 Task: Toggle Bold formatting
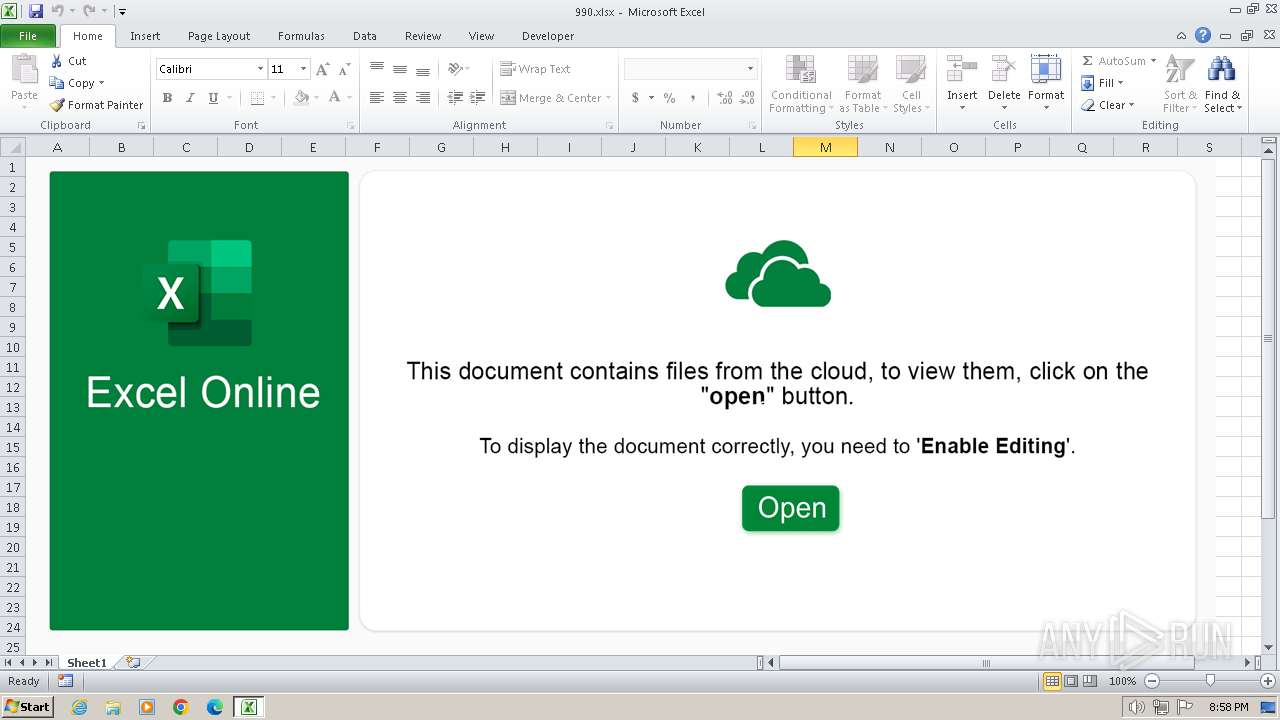point(167,98)
